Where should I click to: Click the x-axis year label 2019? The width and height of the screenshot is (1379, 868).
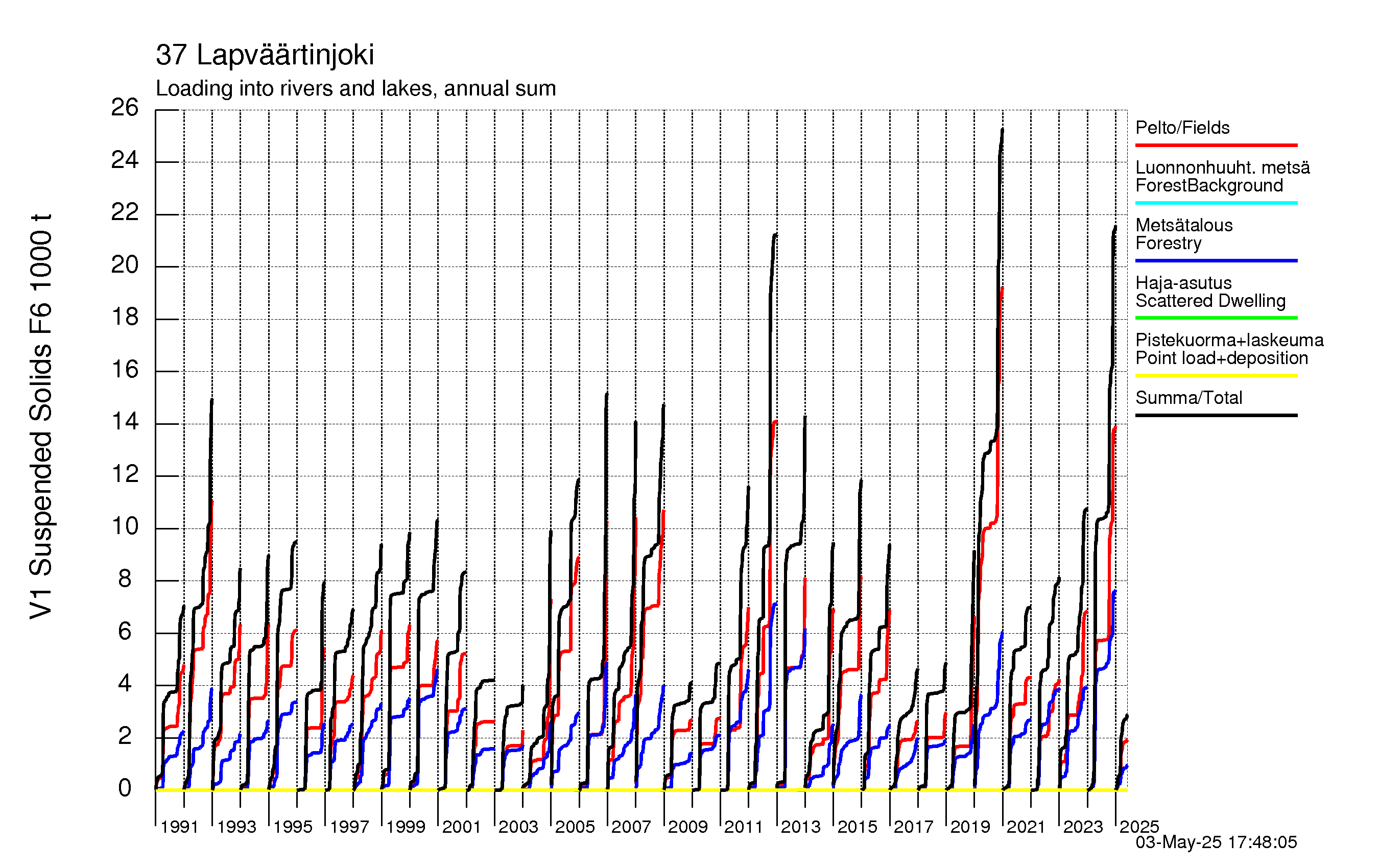tap(970, 827)
